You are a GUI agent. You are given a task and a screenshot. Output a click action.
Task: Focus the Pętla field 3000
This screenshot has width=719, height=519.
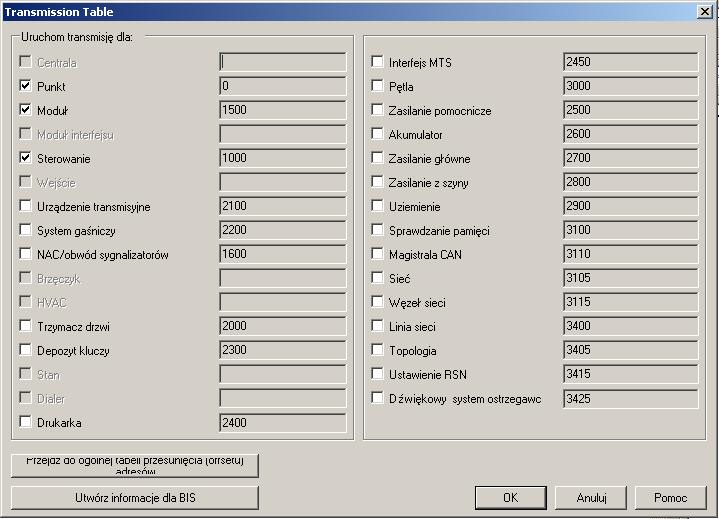tap(631, 86)
